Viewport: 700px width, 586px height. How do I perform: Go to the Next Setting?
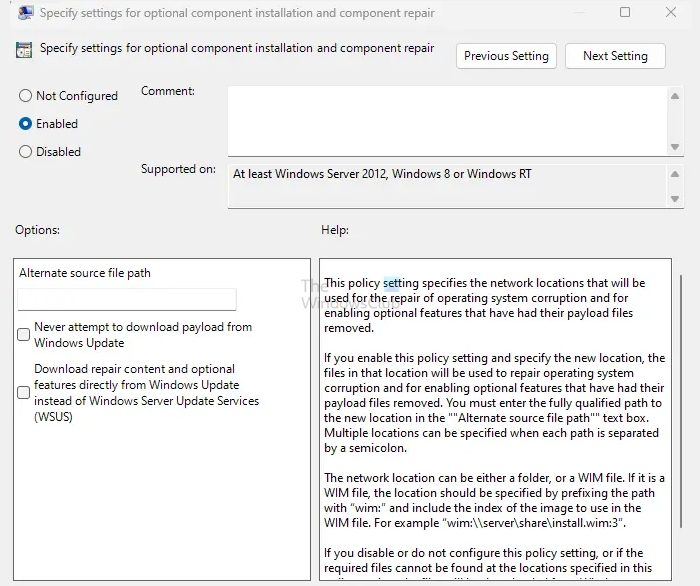(615, 56)
